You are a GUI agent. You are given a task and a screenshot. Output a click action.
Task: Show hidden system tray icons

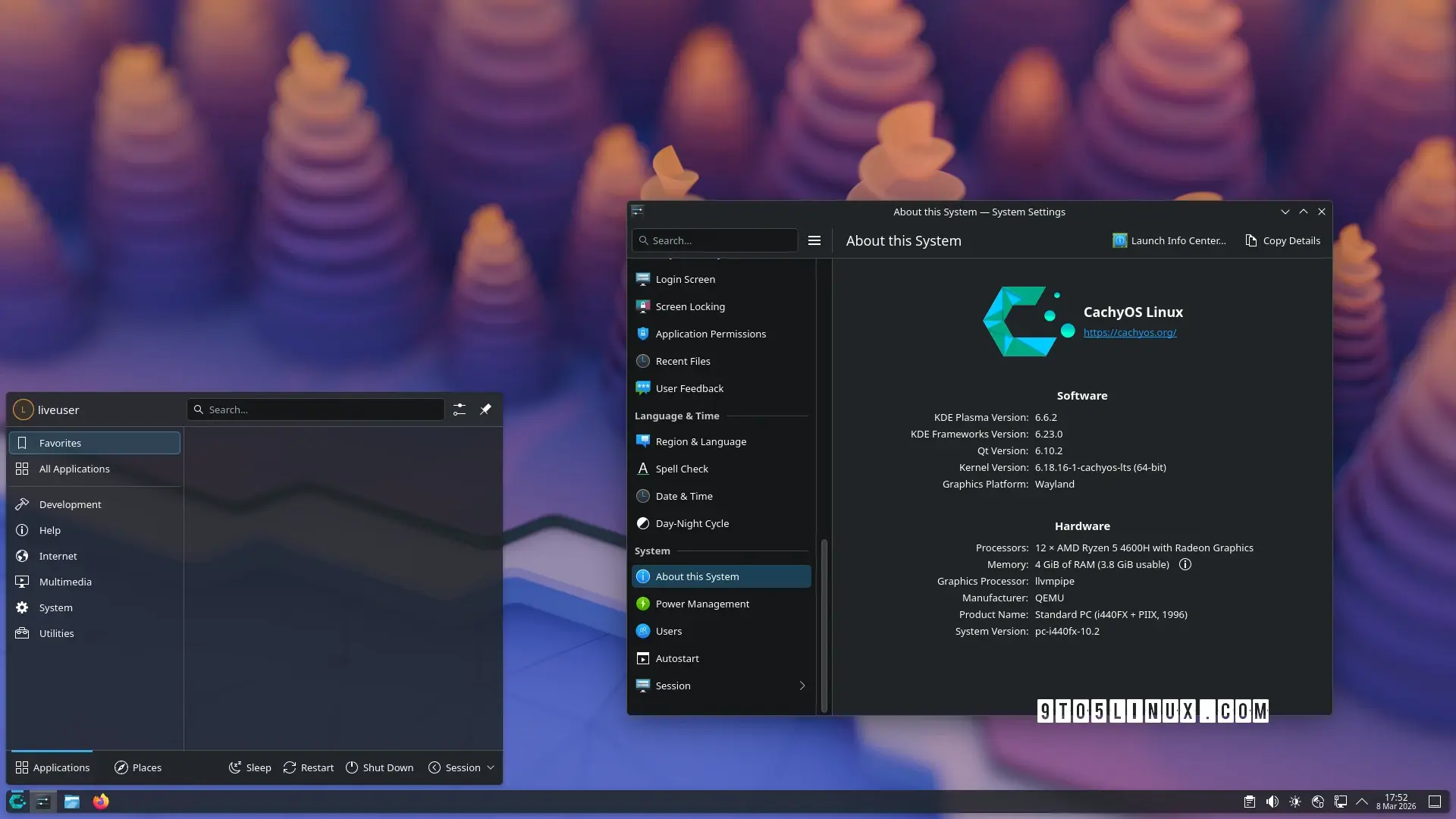(1362, 802)
